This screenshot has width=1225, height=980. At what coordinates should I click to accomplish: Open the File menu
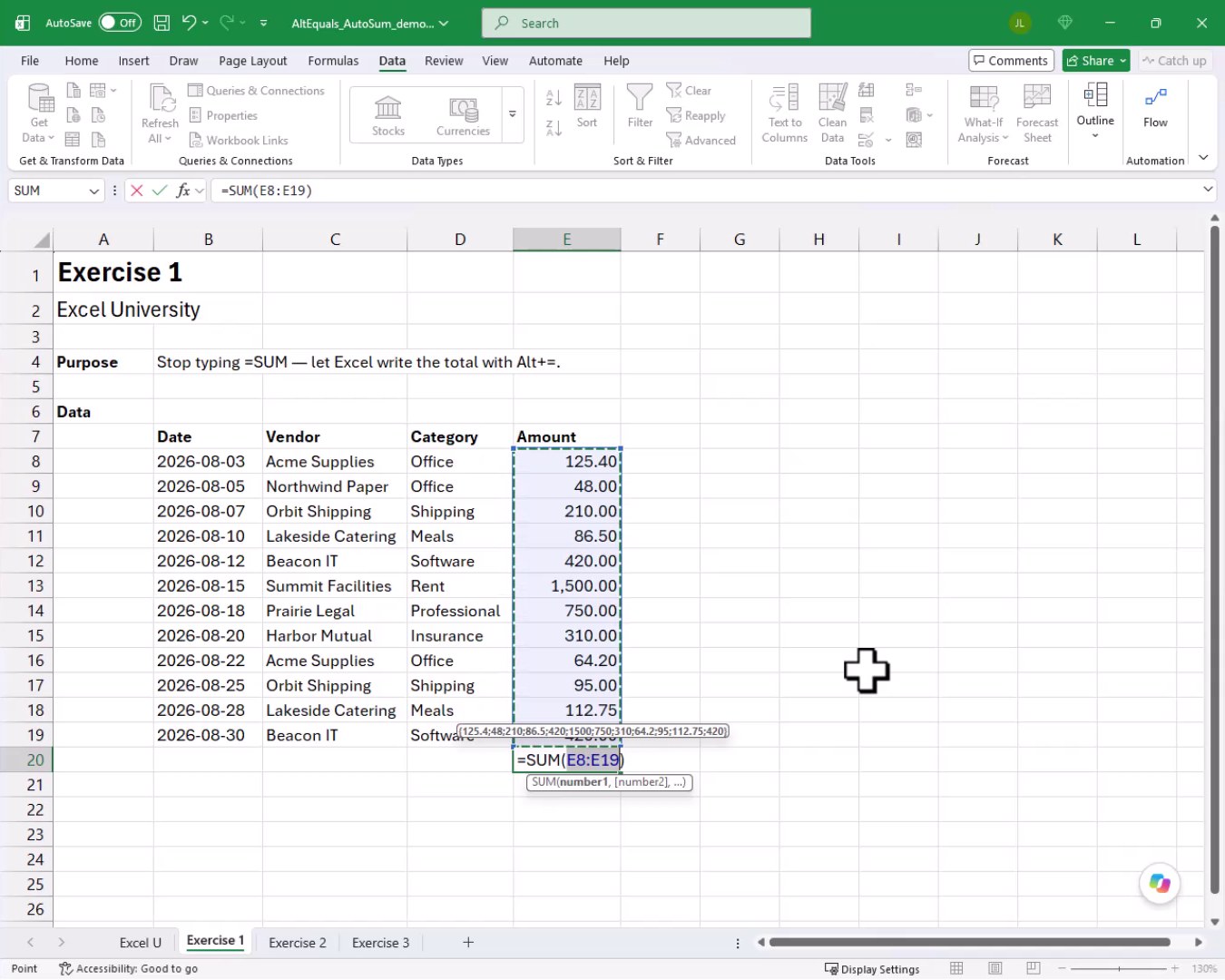[x=30, y=61]
